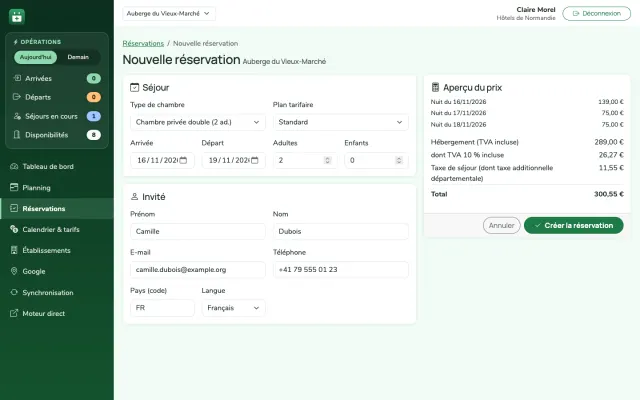Click the Pays (code) field FR
The height and width of the screenshot is (400, 640).
click(162, 308)
